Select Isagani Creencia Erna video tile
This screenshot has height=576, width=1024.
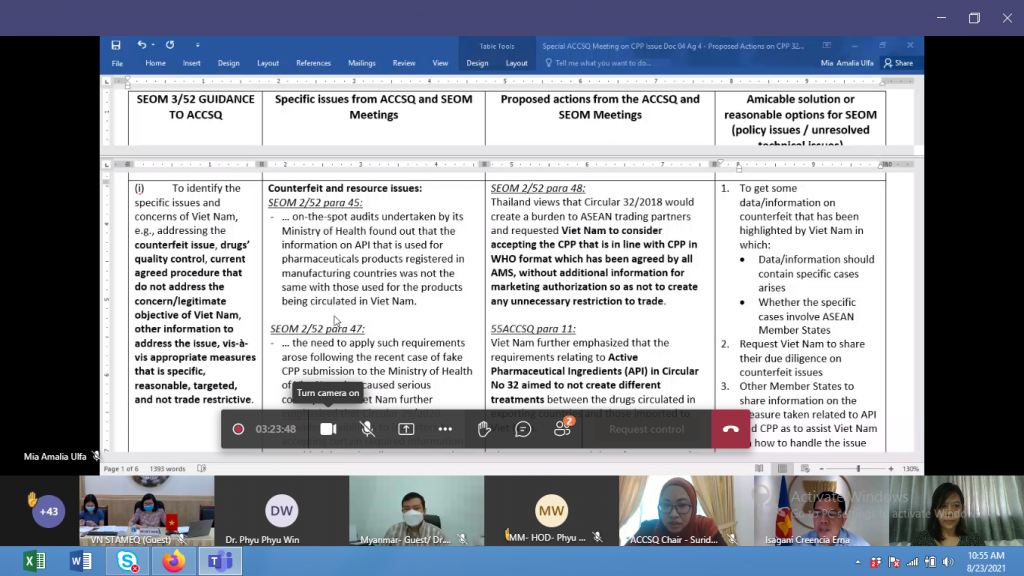tap(821, 511)
